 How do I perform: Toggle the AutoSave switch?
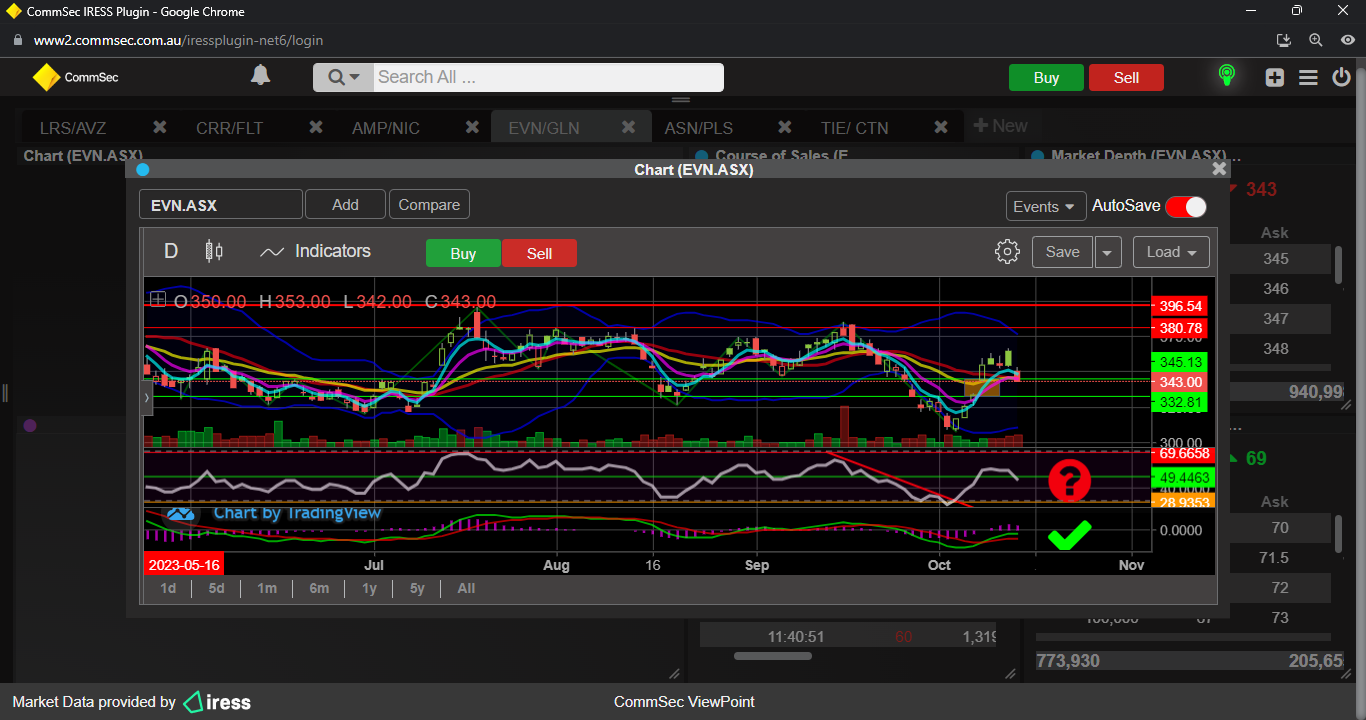pos(1186,206)
